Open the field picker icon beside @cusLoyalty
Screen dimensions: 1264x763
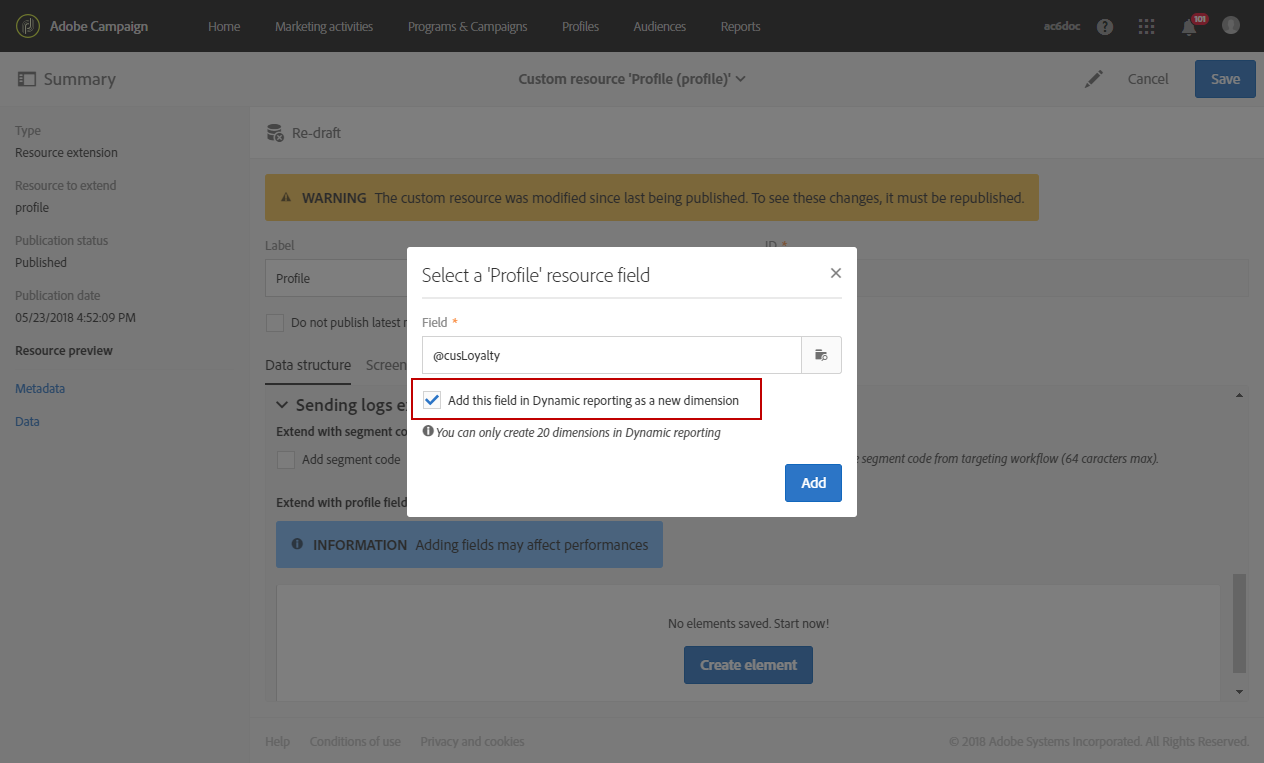(x=821, y=355)
